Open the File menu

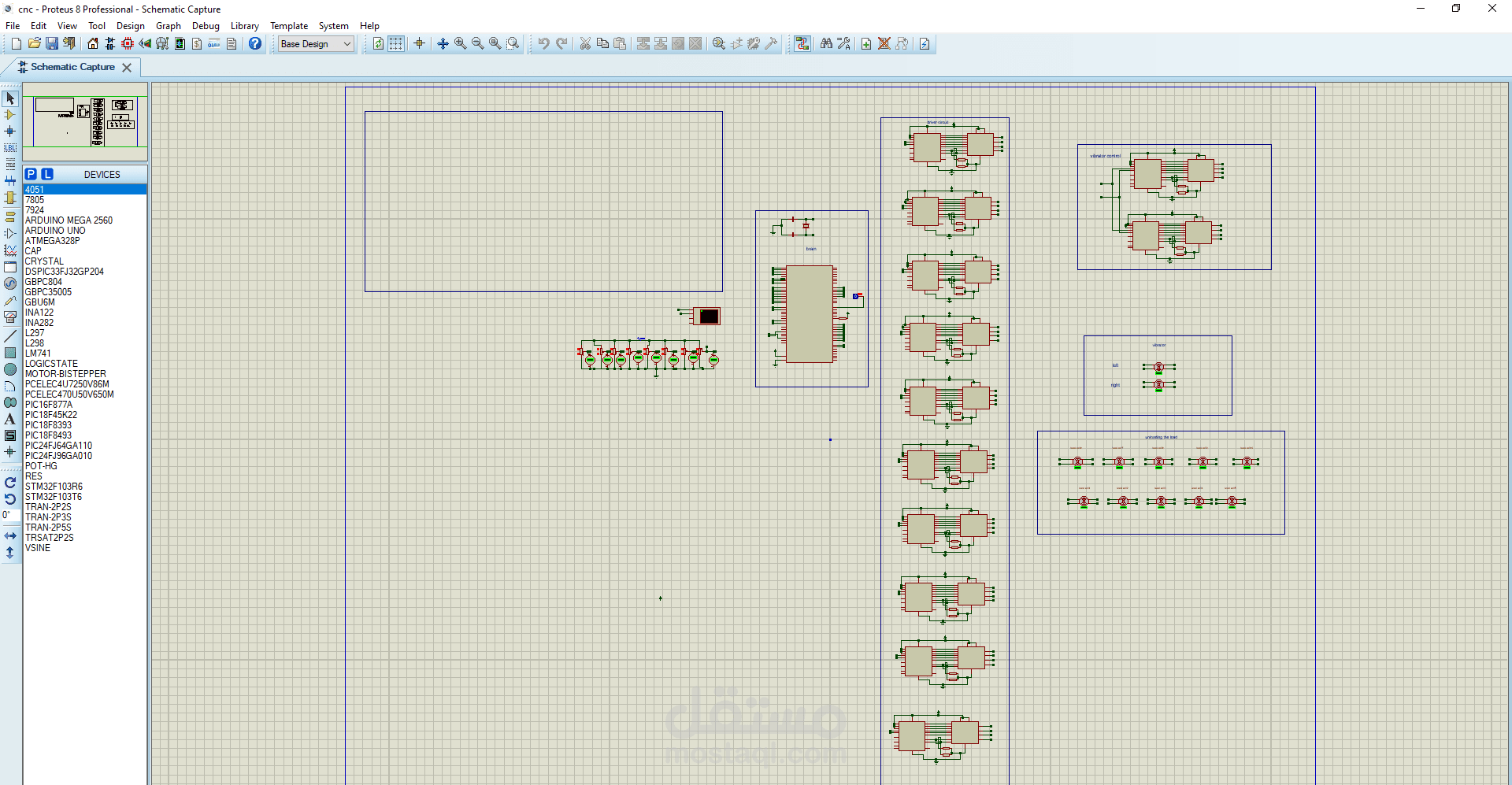[13, 26]
